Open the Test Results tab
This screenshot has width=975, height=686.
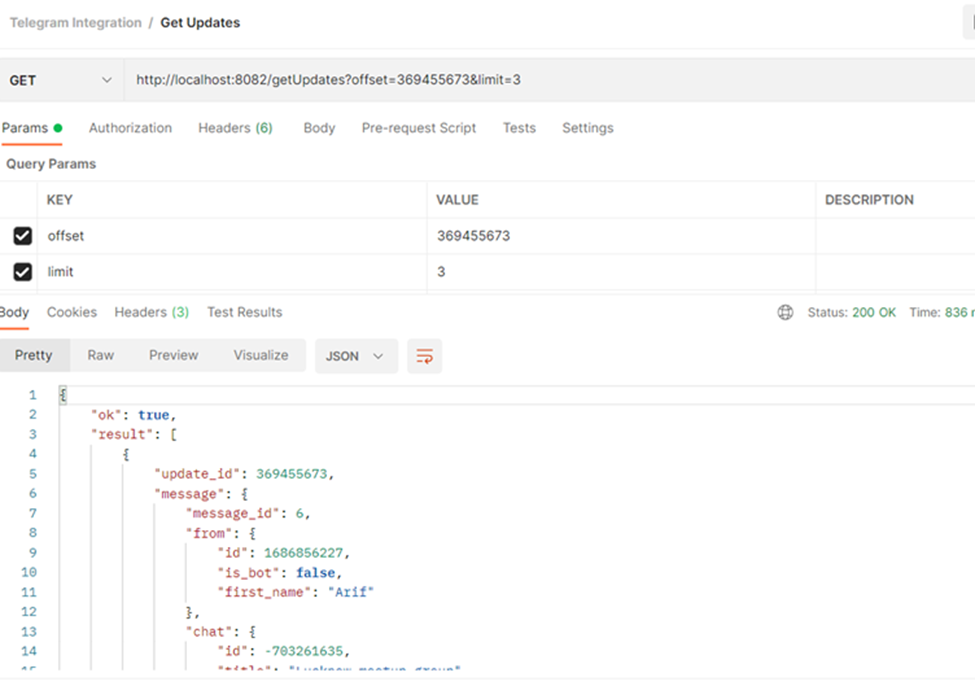[244, 312]
